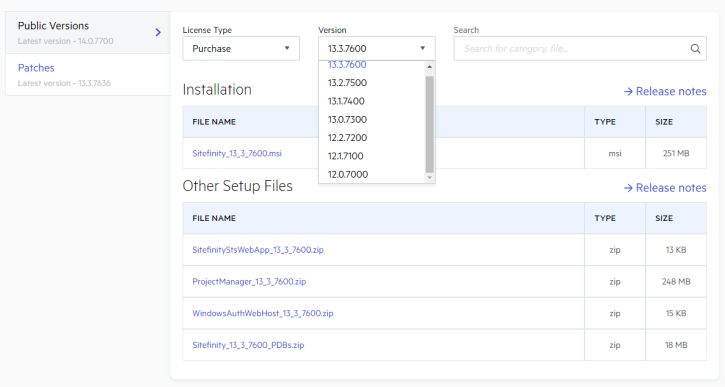This screenshot has height=387, width=725.
Task: Choose version 13.1.7400 in dropdown
Action: 346,101
